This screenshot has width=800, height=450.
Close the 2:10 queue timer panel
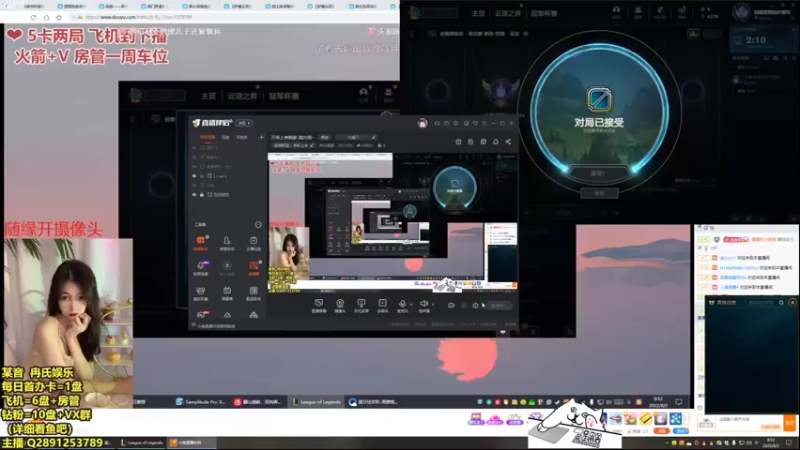point(794,29)
